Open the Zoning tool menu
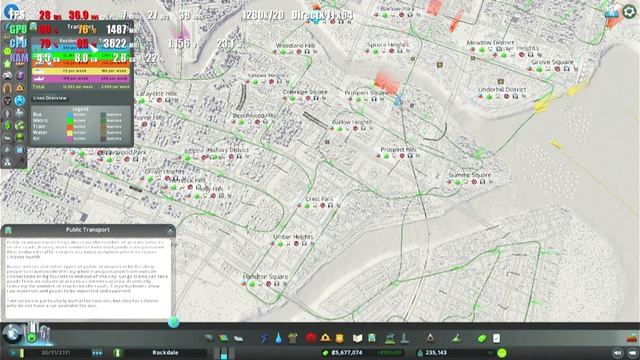 coord(224,338)
